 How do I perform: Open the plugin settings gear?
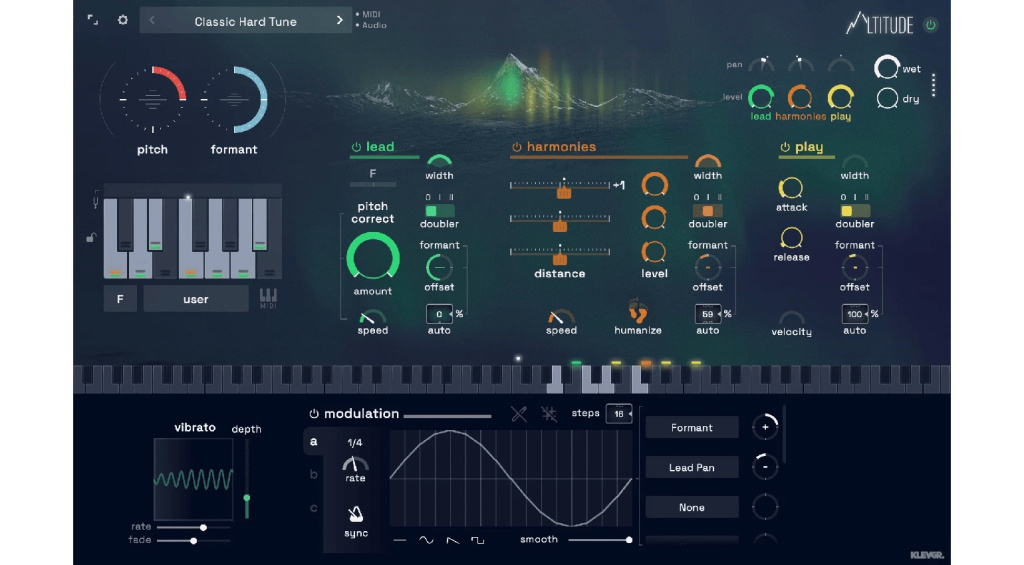pos(123,20)
